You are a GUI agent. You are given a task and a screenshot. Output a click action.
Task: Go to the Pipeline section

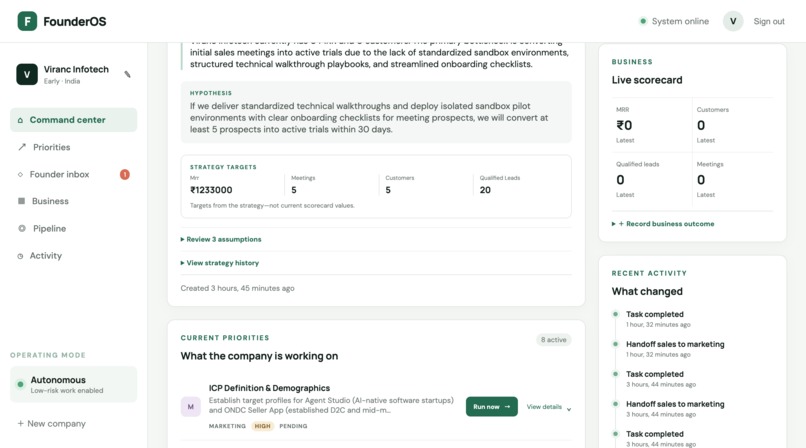point(74,228)
